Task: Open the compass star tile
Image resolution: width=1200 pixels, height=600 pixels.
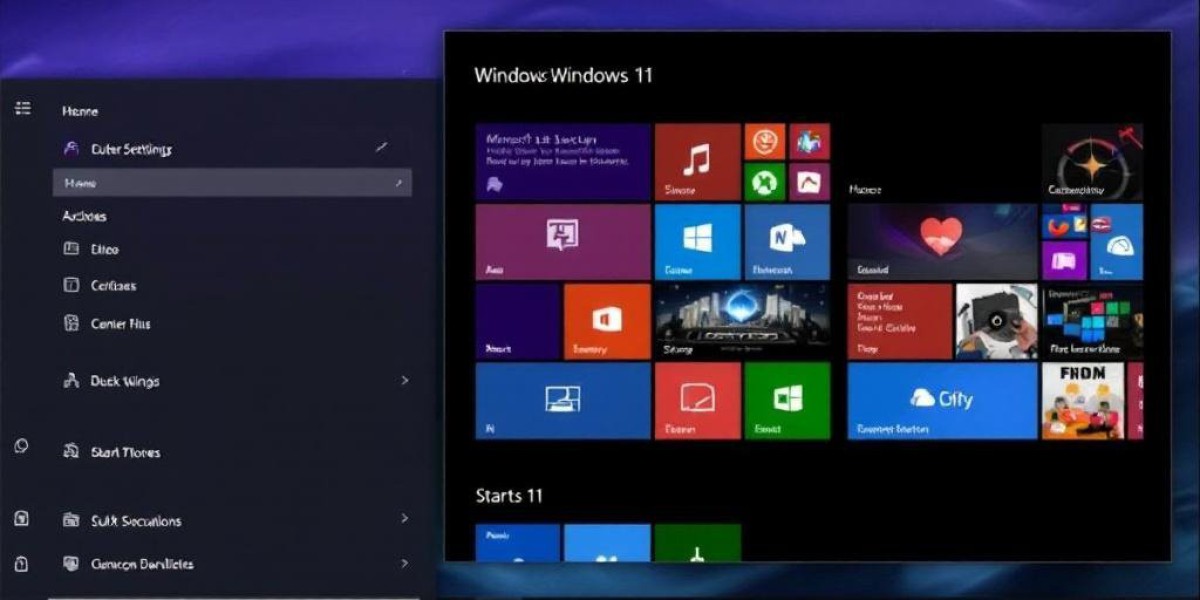Action: tap(1092, 162)
